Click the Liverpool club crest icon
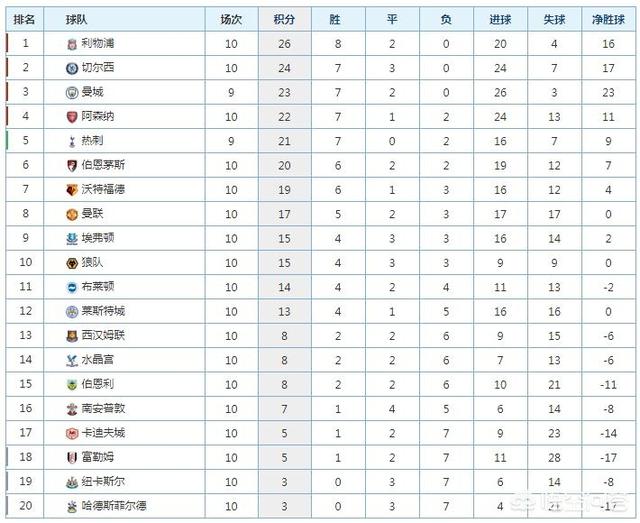This screenshot has height=523, width=640. [x=72, y=44]
